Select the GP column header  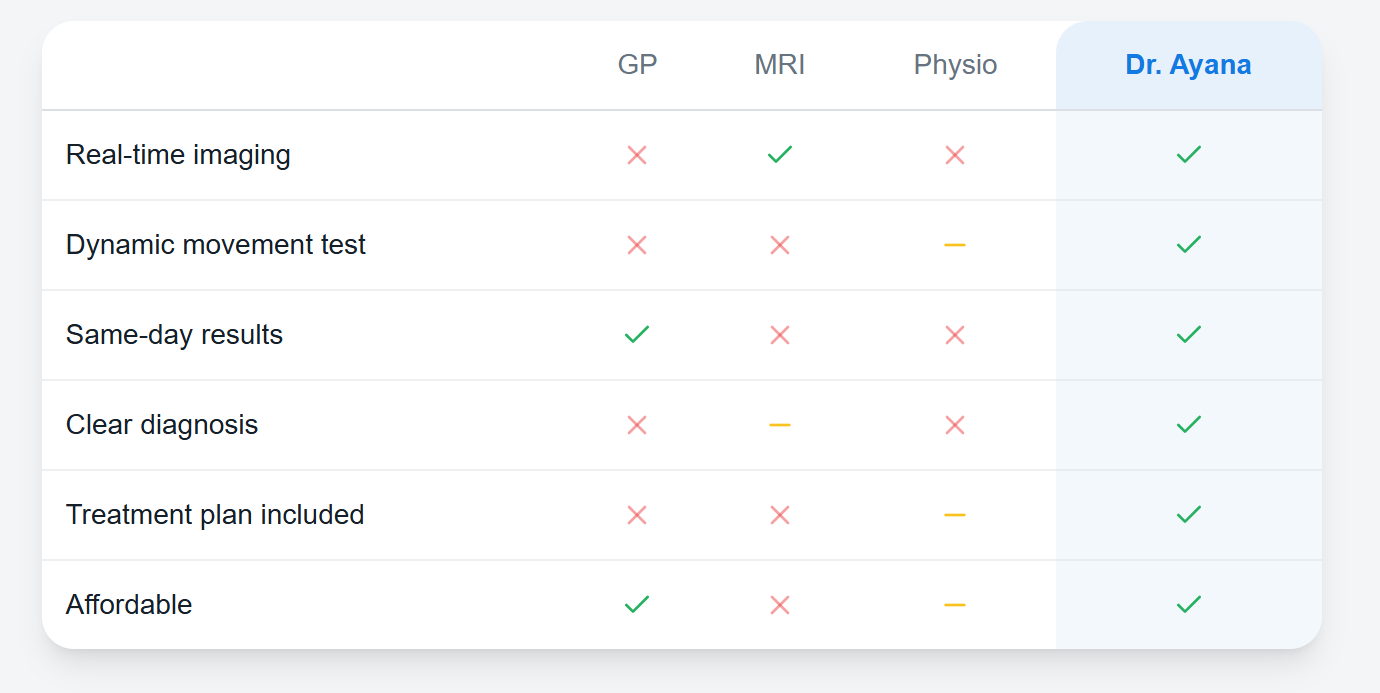click(x=638, y=65)
